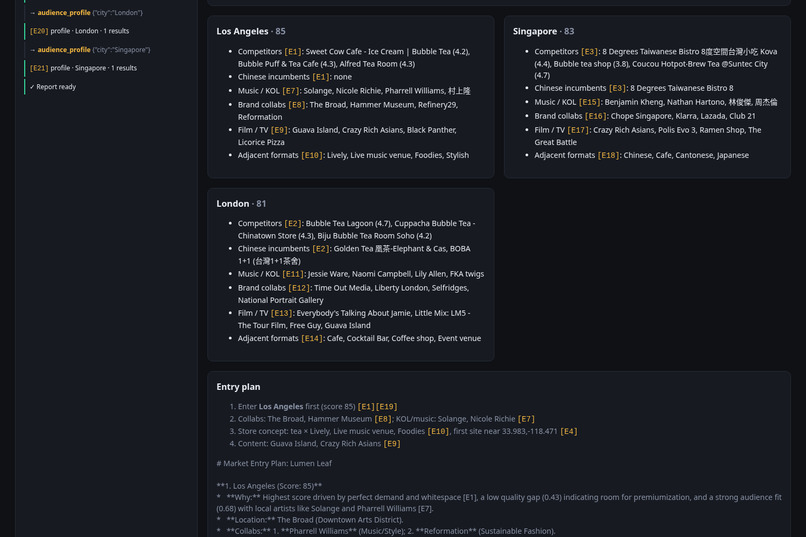Viewport: 806px width, 537px height.
Task: Open [E1] citation in Los Angeles Chinese incumbents row
Action: coord(321,77)
